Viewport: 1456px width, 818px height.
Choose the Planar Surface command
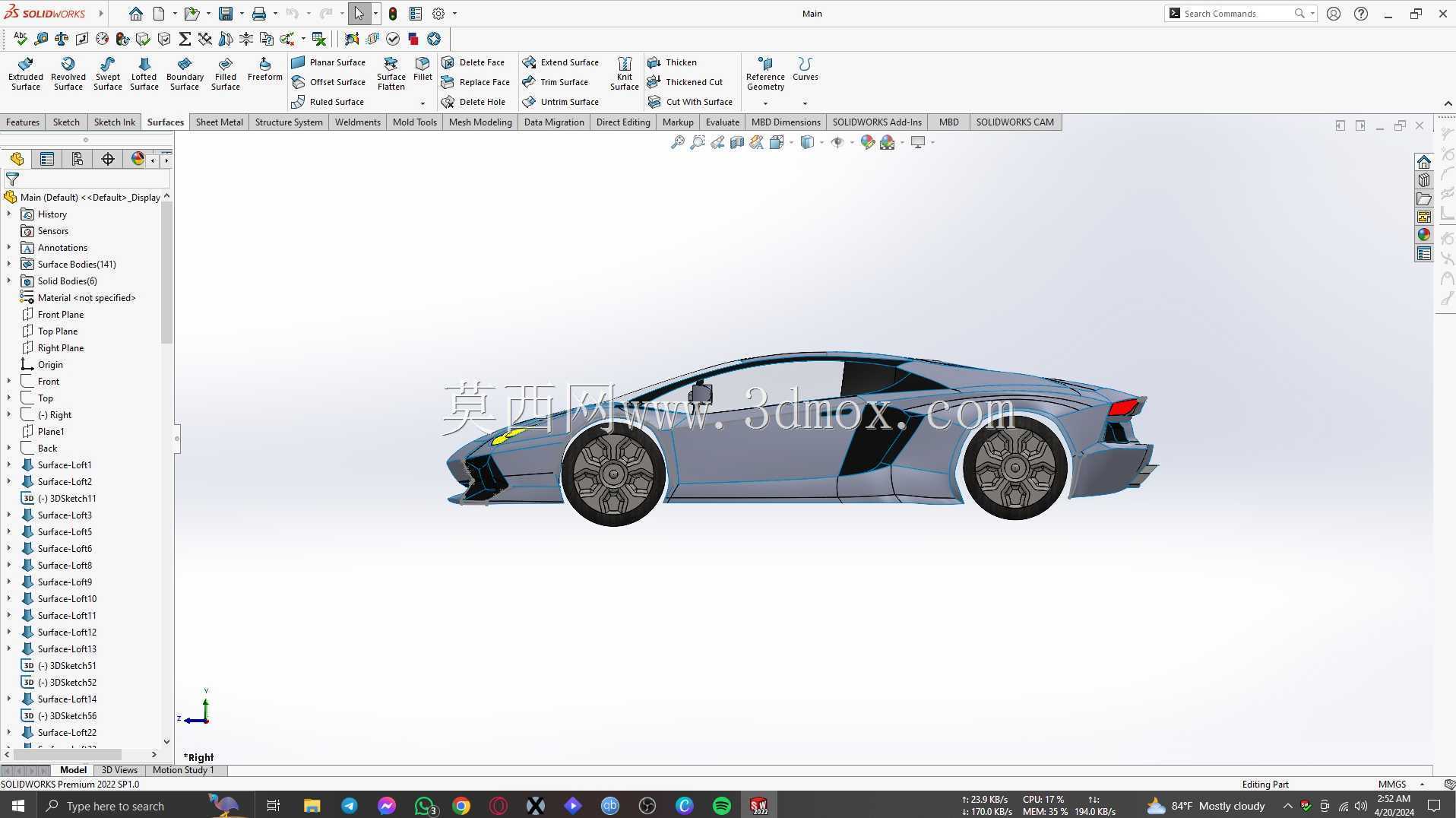click(328, 62)
